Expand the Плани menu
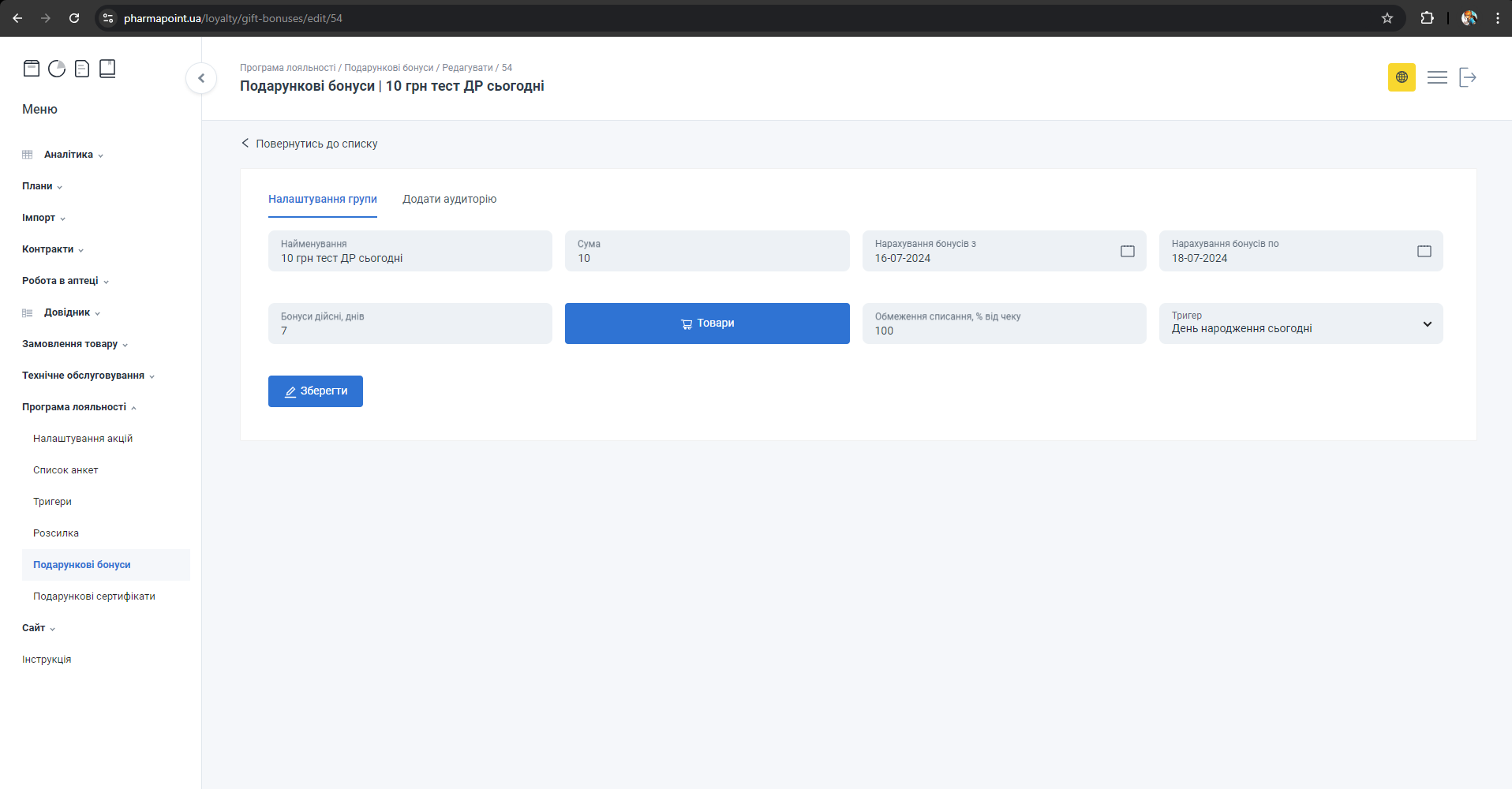1512x789 pixels. click(x=43, y=186)
